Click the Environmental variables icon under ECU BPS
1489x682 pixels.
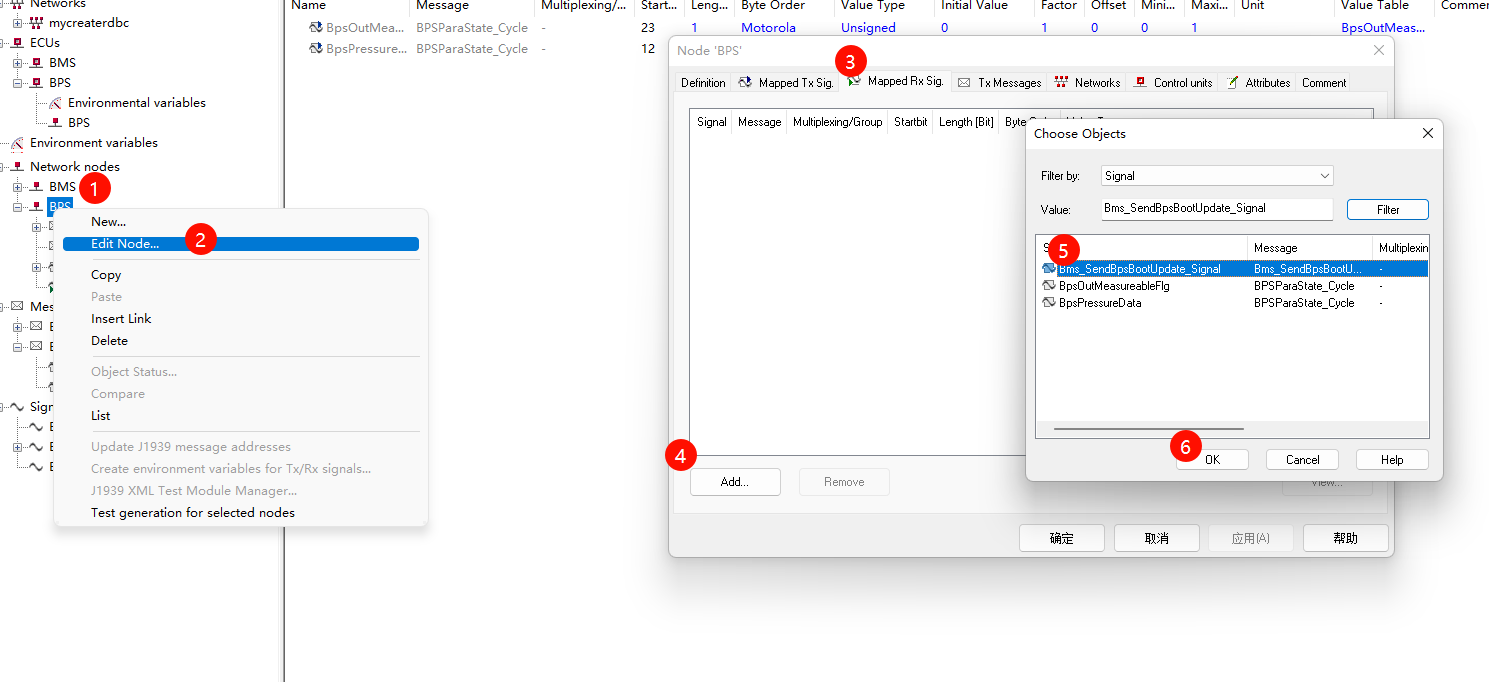(56, 103)
